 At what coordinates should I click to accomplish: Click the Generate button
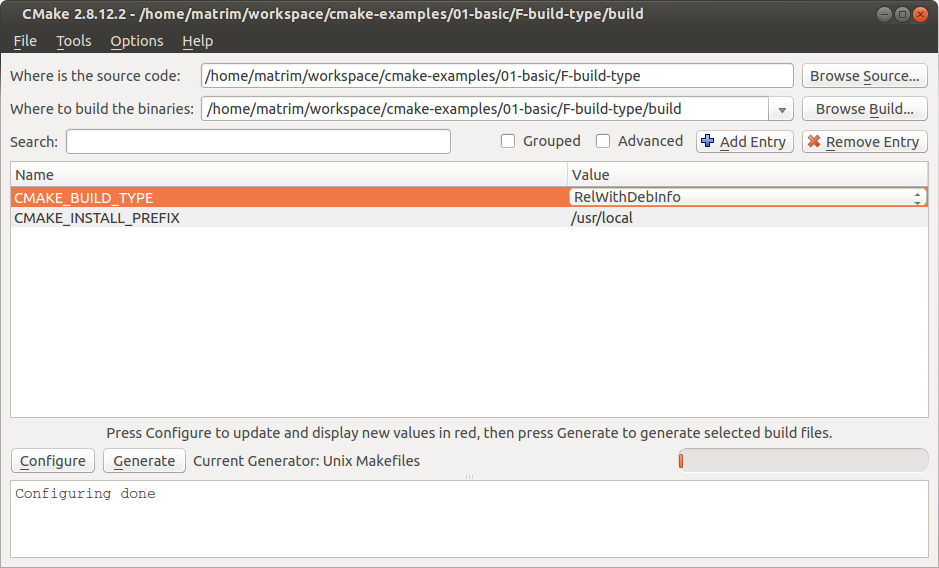tap(144, 461)
